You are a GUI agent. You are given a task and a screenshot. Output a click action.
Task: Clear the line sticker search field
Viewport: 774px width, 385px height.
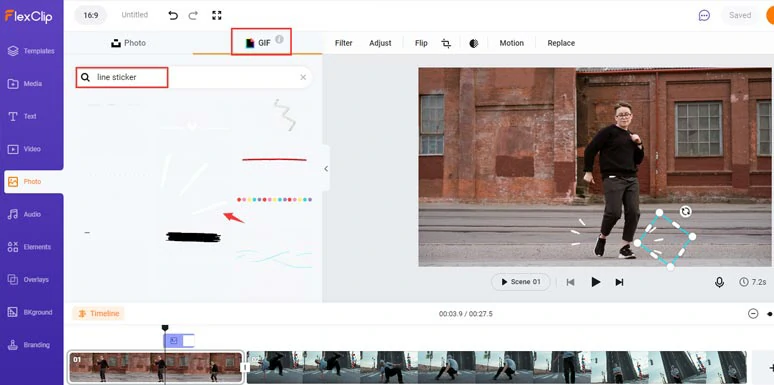click(x=303, y=77)
